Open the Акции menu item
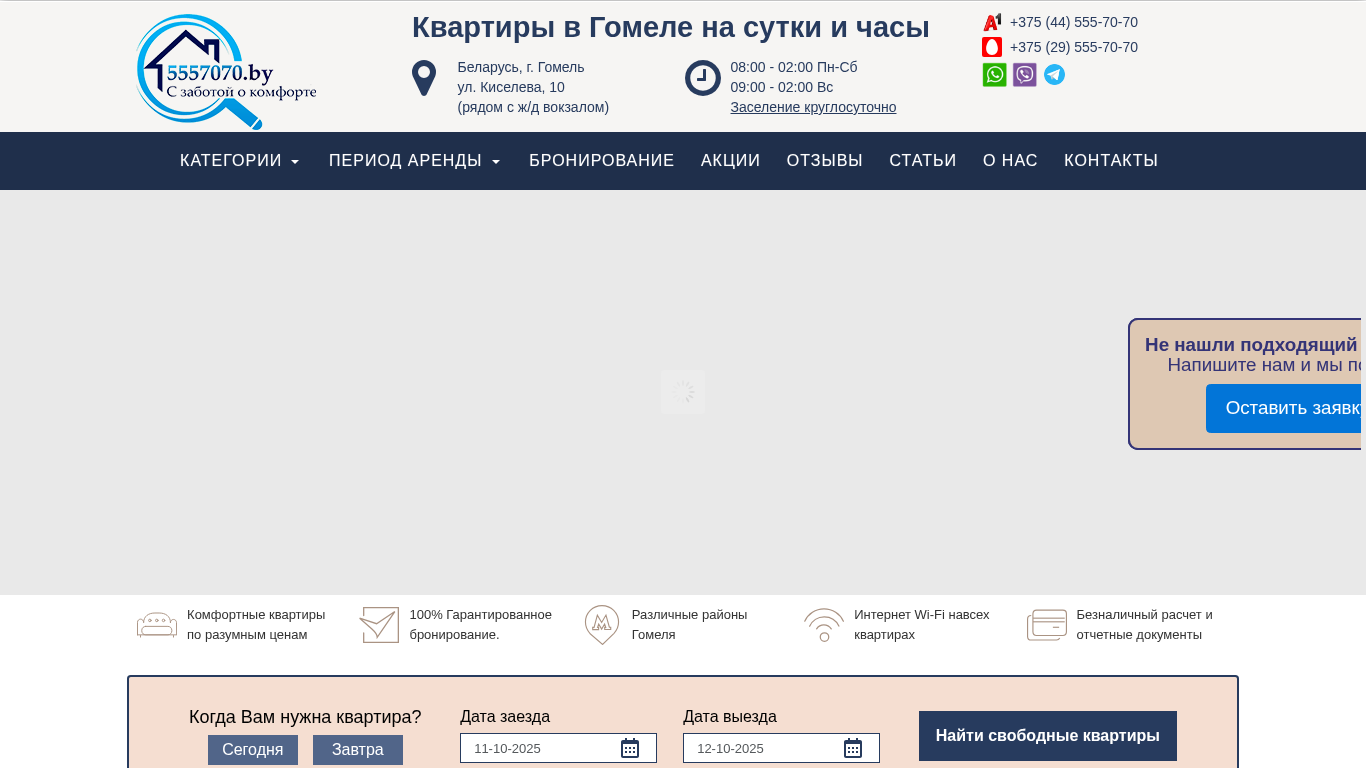The image size is (1366, 768). pos(730,161)
